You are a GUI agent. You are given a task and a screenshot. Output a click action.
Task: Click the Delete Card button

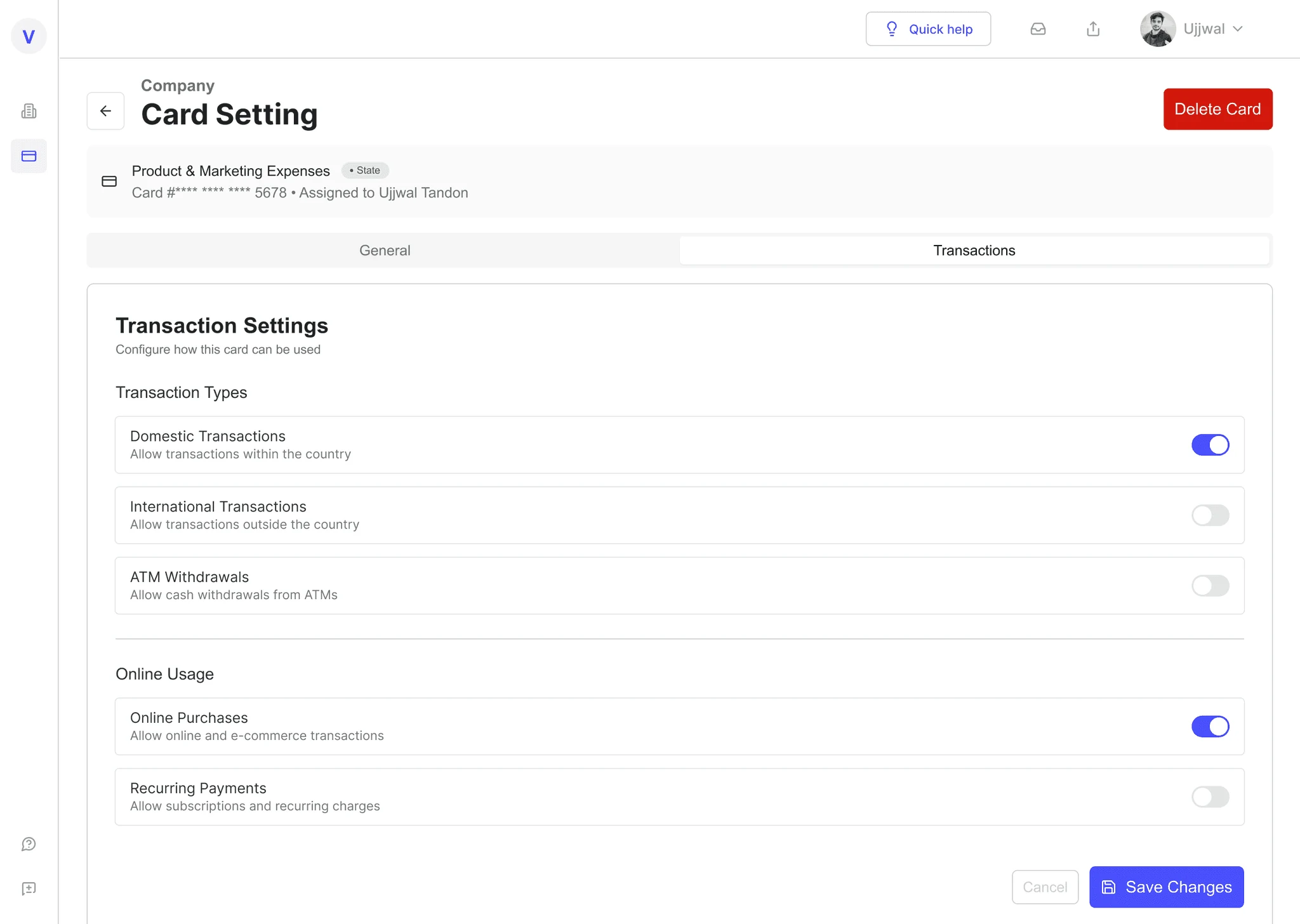click(x=1217, y=109)
